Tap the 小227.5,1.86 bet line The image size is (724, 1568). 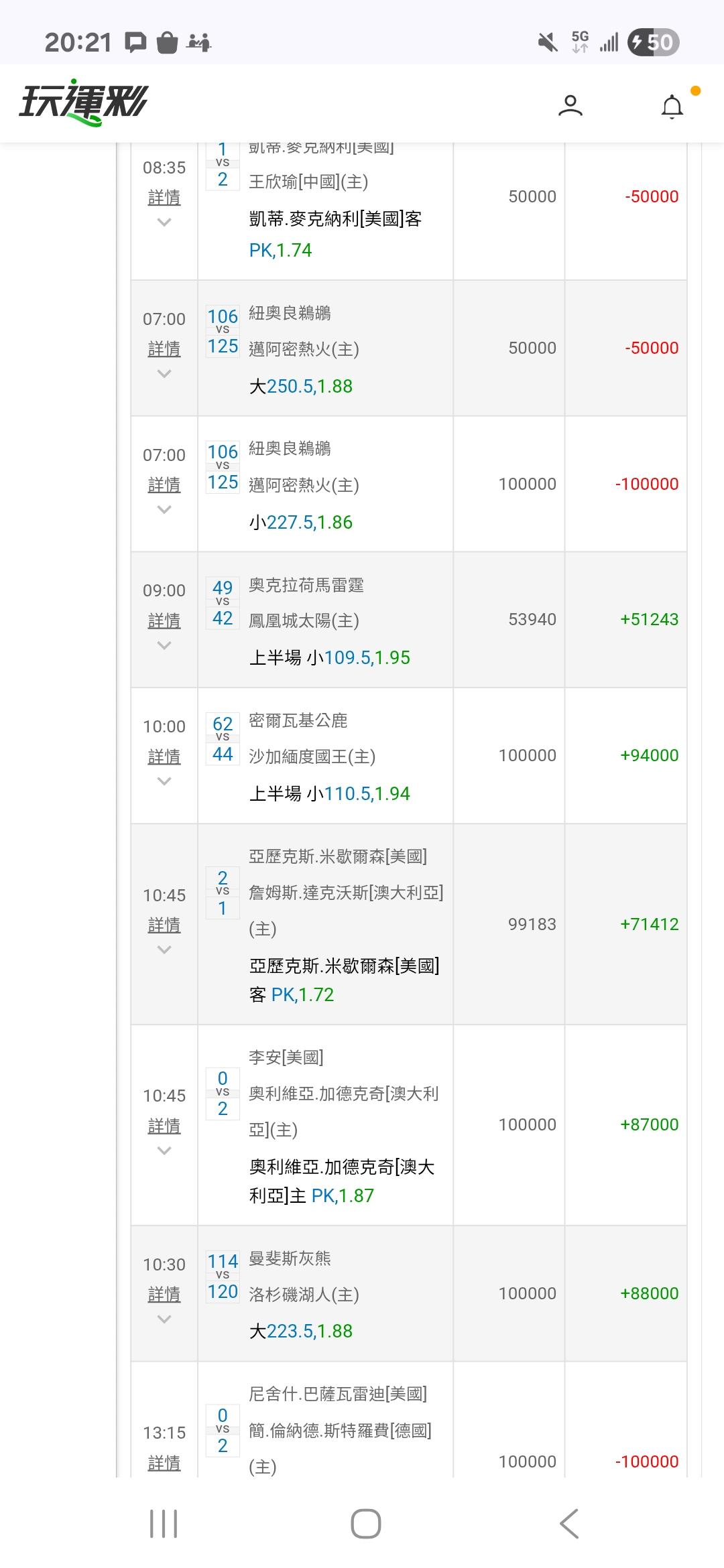(x=301, y=523)
